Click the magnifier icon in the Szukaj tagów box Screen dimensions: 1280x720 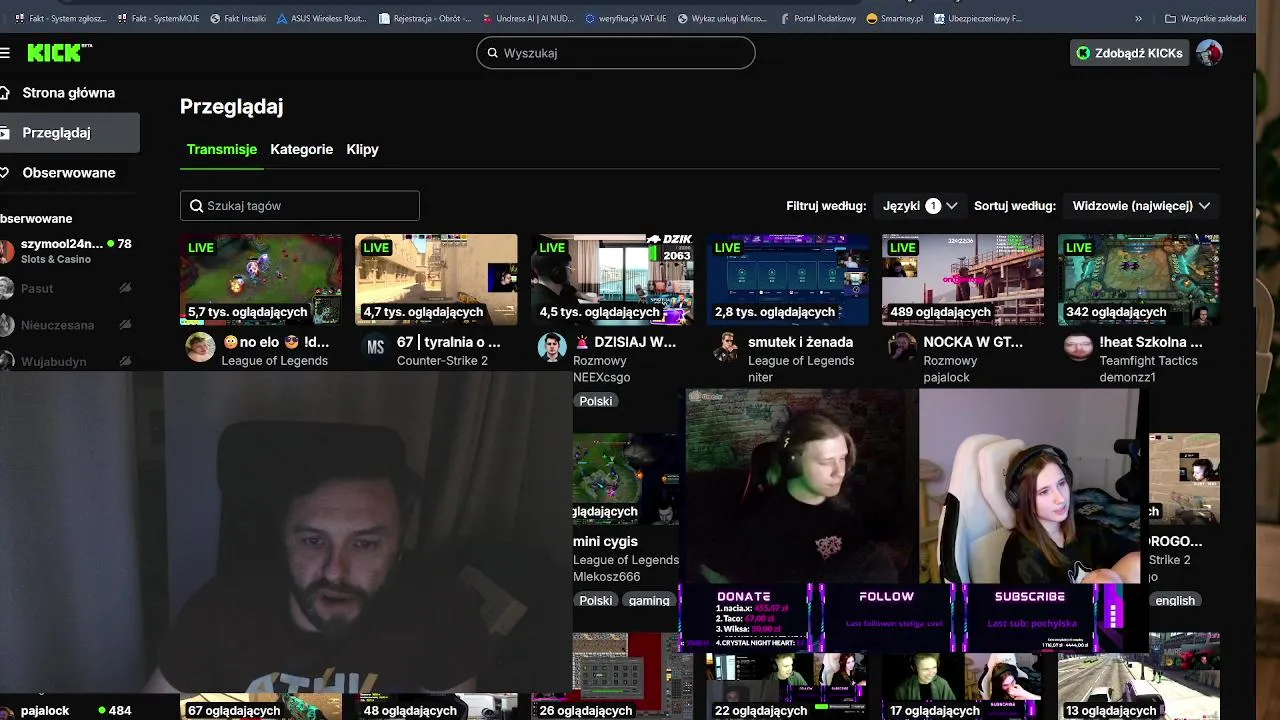196,206
